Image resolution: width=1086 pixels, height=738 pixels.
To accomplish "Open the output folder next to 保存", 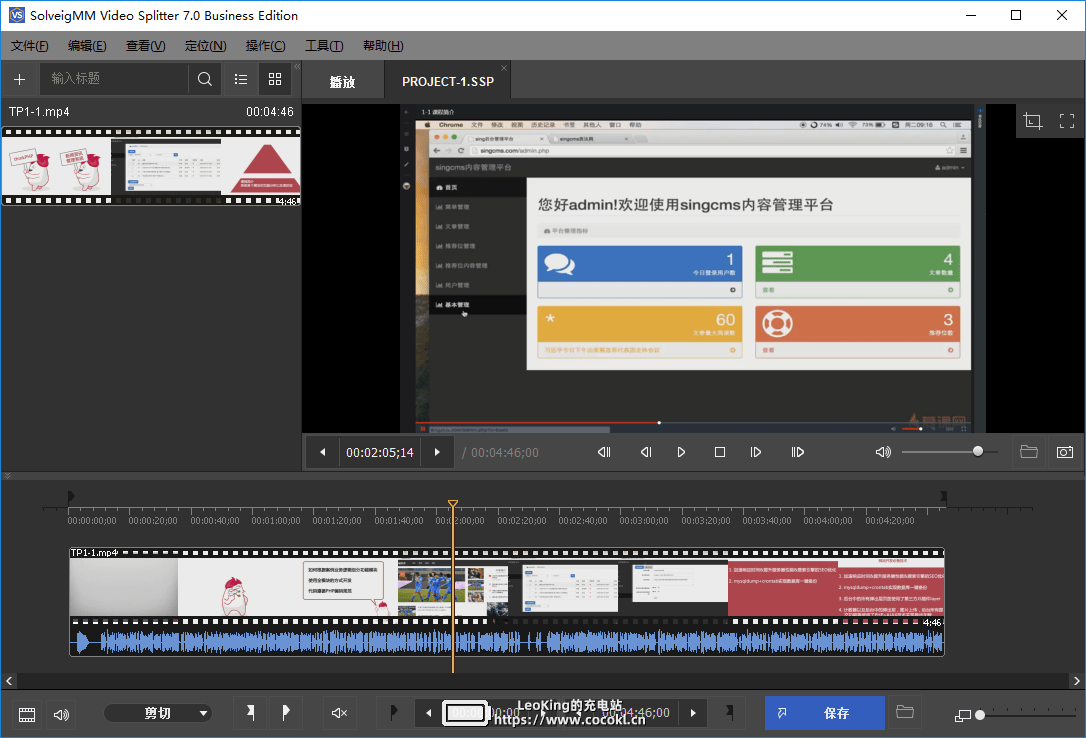I will click(x=905, y=712).
